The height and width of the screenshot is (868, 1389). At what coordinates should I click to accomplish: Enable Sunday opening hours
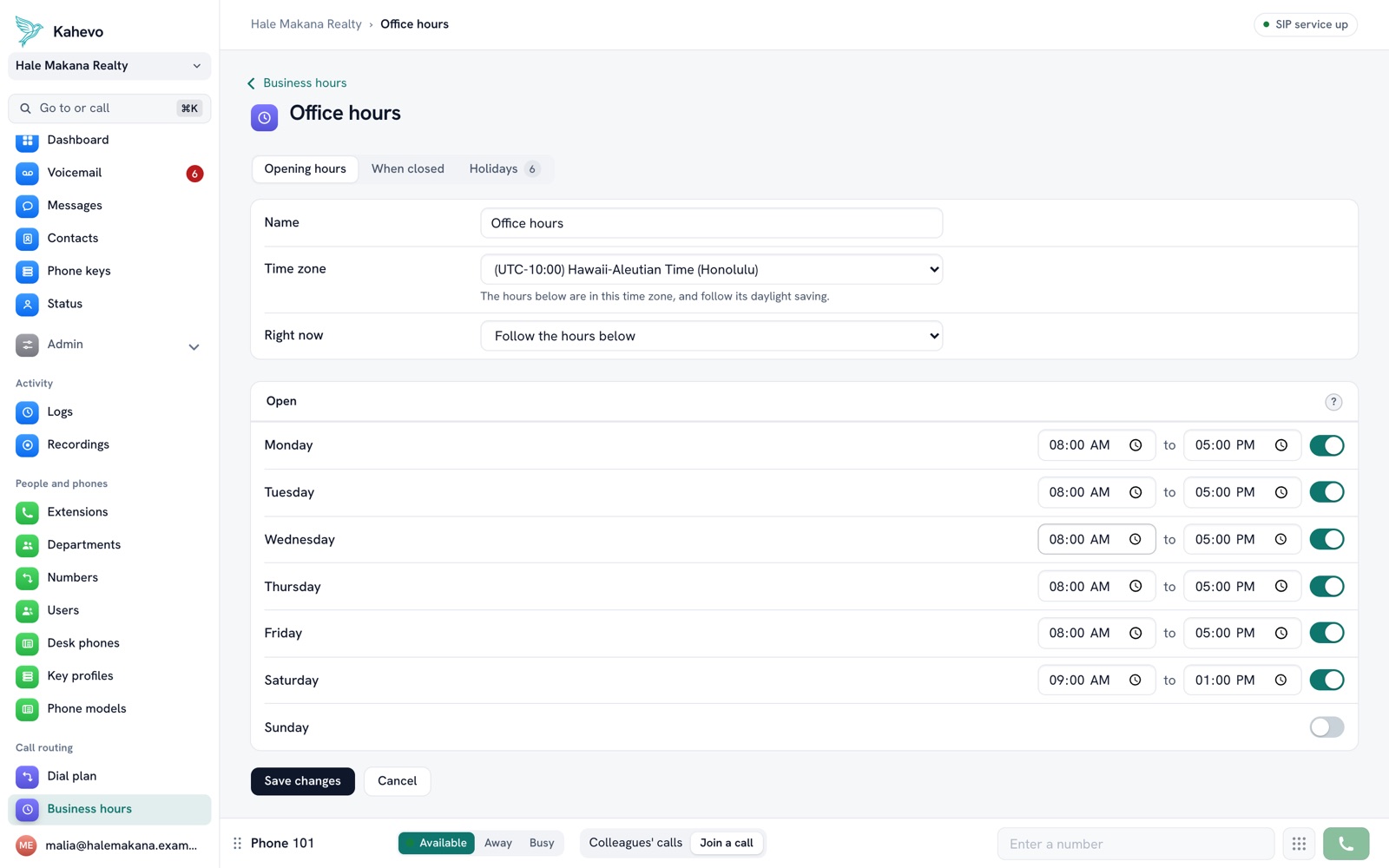point(1326,727)
